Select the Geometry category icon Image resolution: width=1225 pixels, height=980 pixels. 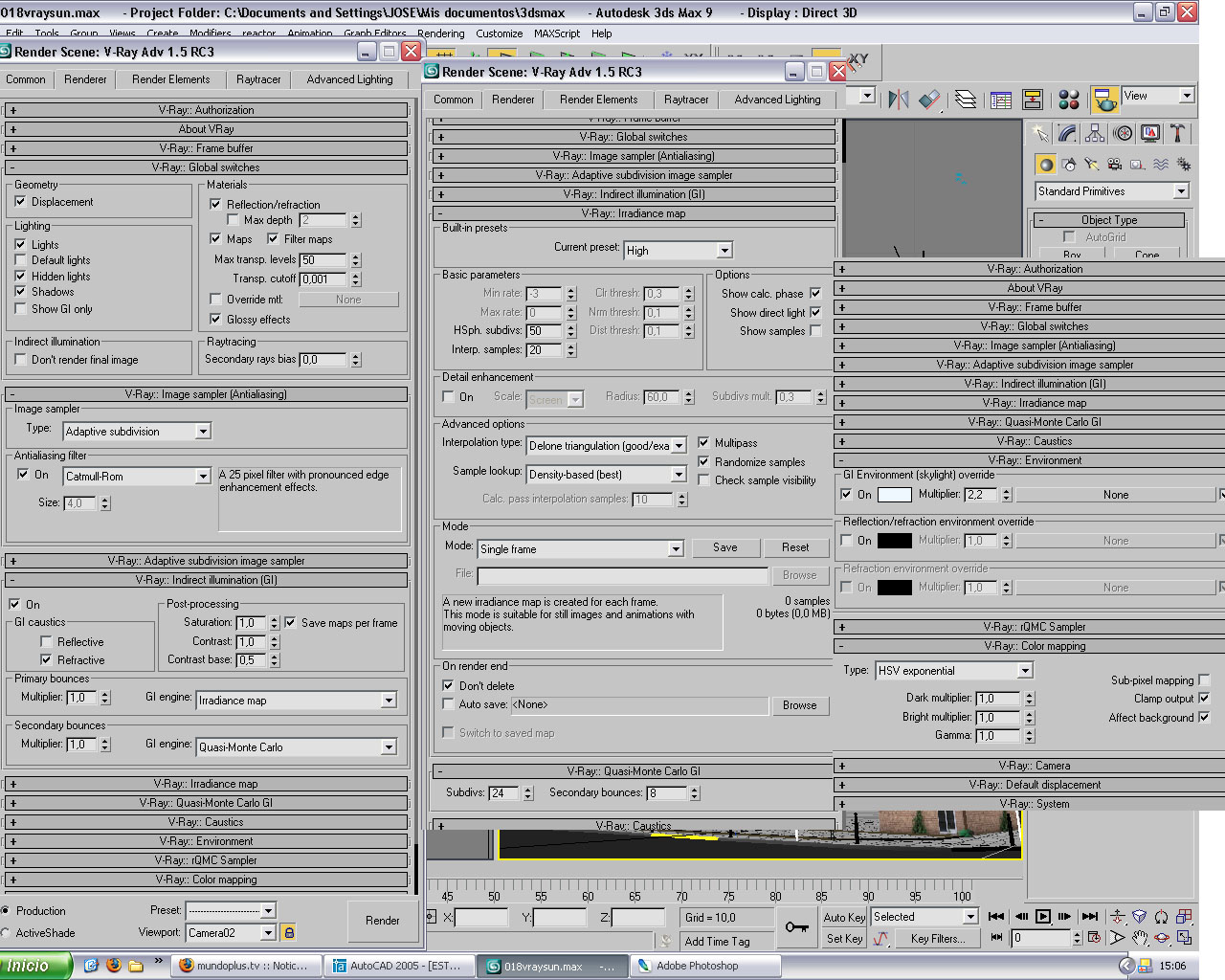click(x=1046, y=165)
